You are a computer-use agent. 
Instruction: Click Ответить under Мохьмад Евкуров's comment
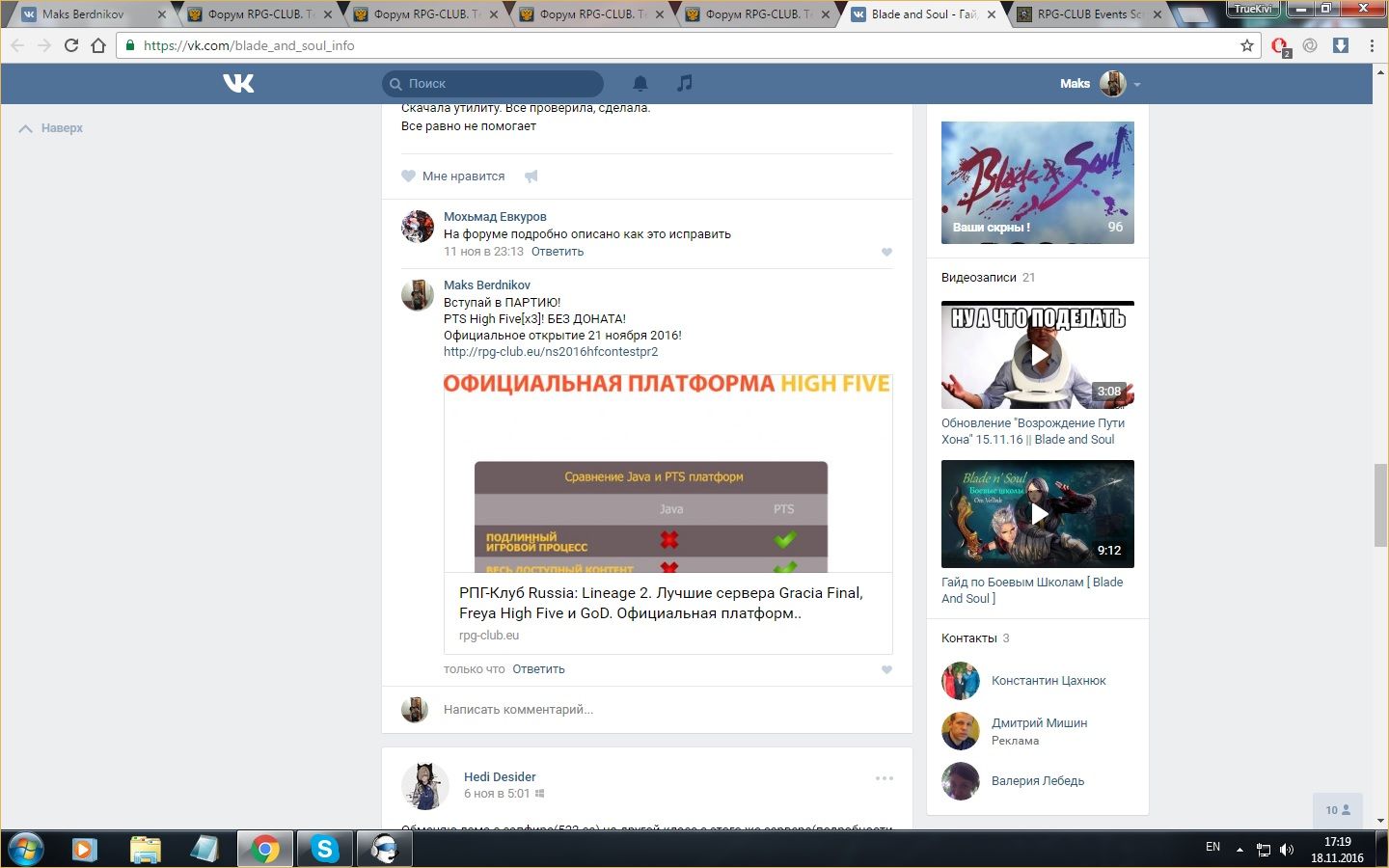coord(558,252)
